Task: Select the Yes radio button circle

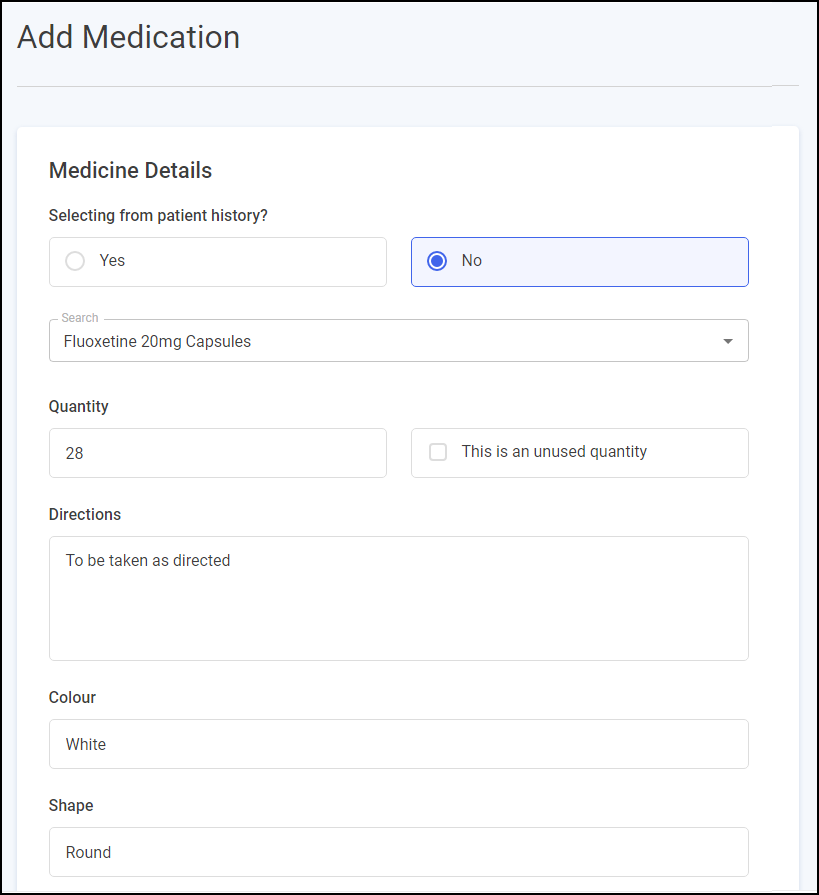Action: point(75,261)
